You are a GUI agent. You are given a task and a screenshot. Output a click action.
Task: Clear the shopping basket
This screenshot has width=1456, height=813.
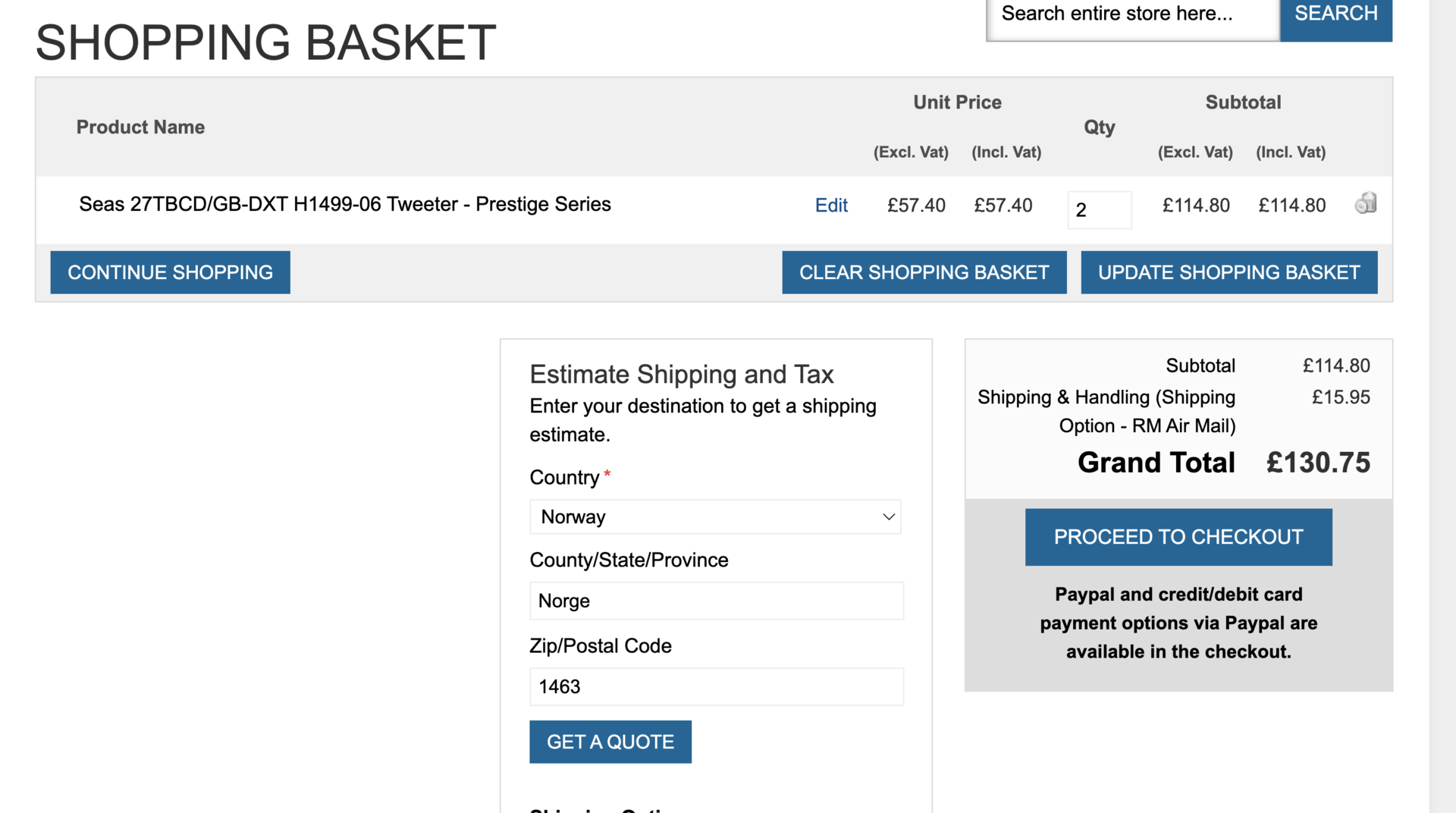pyautogui.click(x=924, y=272)
